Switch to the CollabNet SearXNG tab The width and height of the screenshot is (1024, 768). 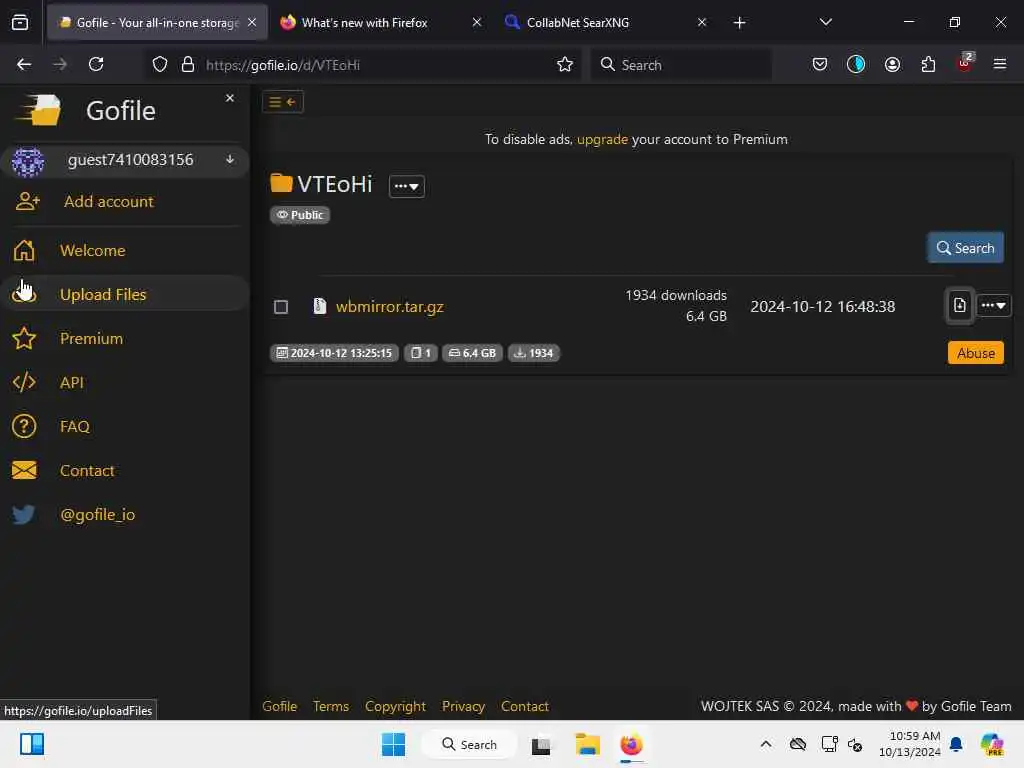point(604,23)
